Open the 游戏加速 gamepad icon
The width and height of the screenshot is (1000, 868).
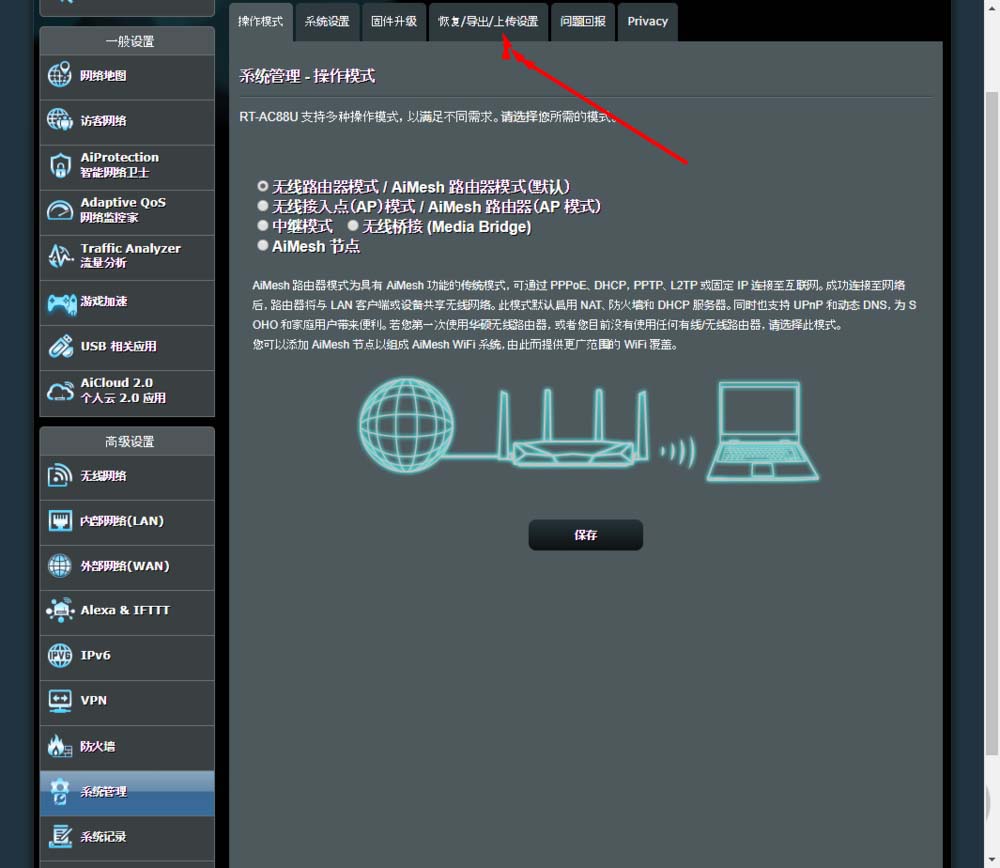(61, 302)
